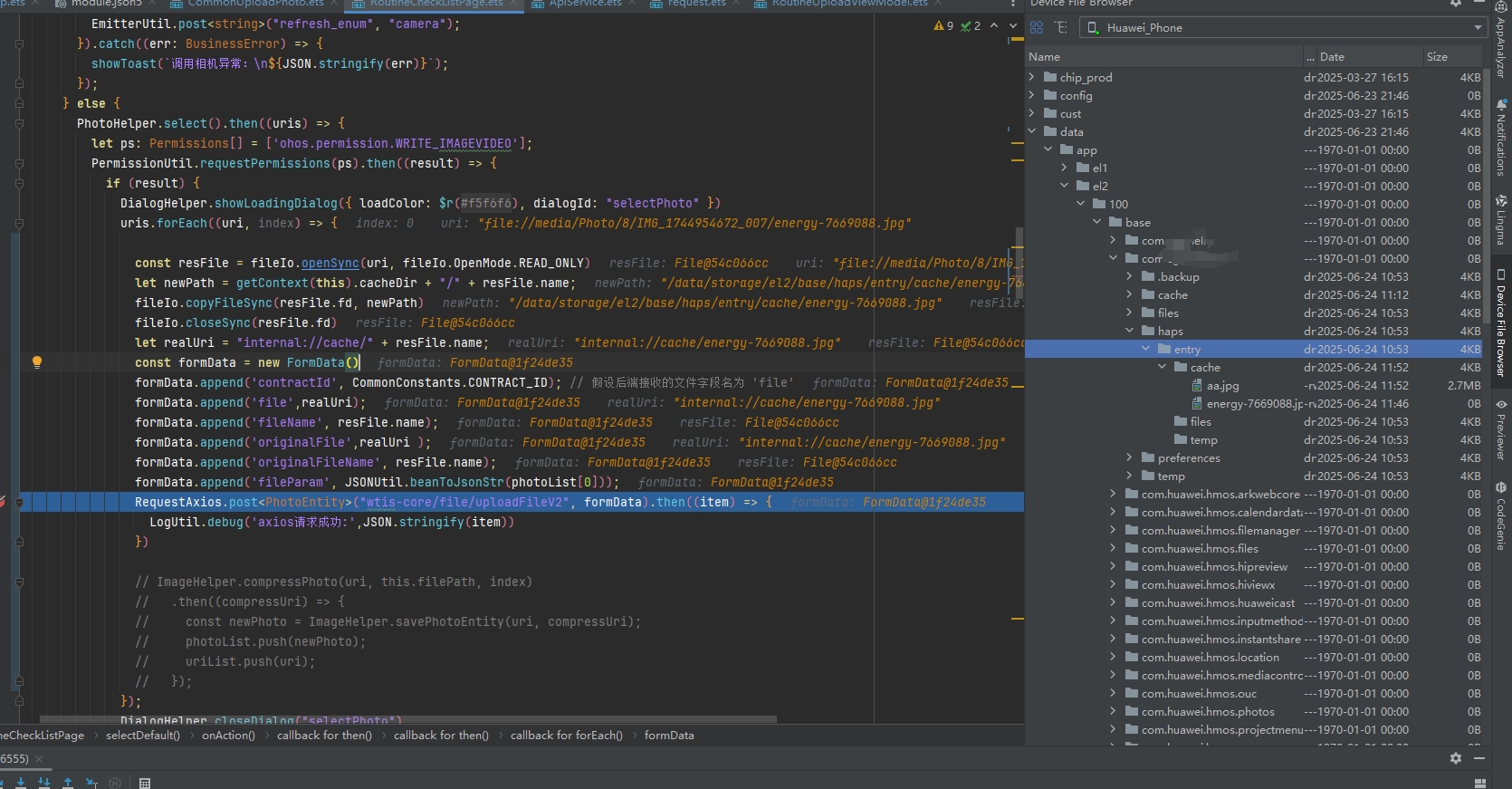Expand com.huawei.hmos.photos folder
Screen dimensions: 1512x789
click(x=1114, y=712)
